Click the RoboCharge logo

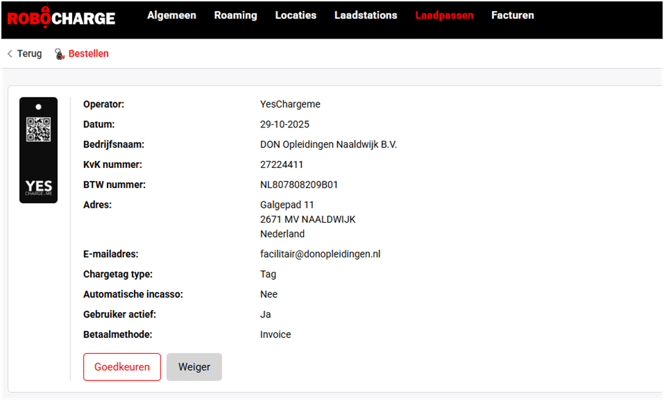tap(61, 17)
